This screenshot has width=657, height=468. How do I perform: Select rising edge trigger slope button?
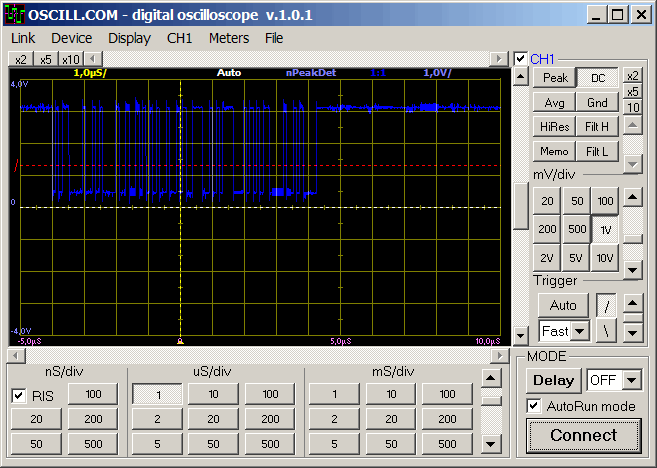pos(605,304)
